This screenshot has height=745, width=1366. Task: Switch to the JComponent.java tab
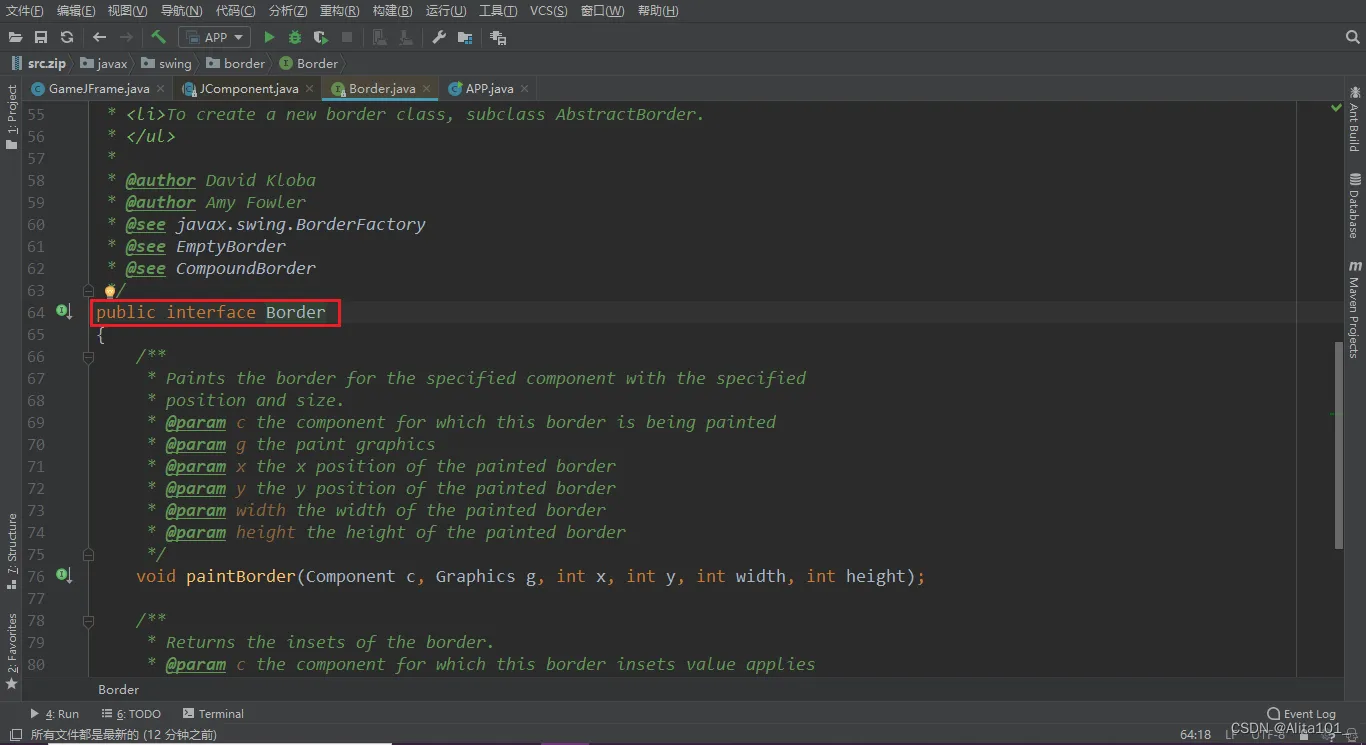(248, 88)
